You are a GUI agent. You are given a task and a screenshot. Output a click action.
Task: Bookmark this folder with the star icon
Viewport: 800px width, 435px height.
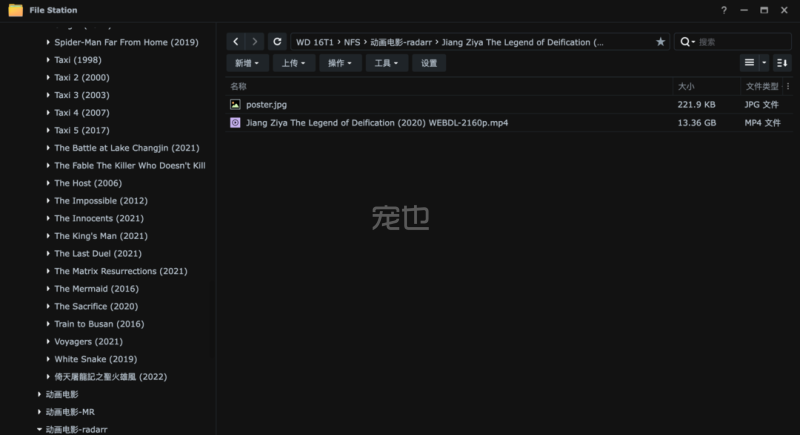pyautogui.click(x=660, y=42)
